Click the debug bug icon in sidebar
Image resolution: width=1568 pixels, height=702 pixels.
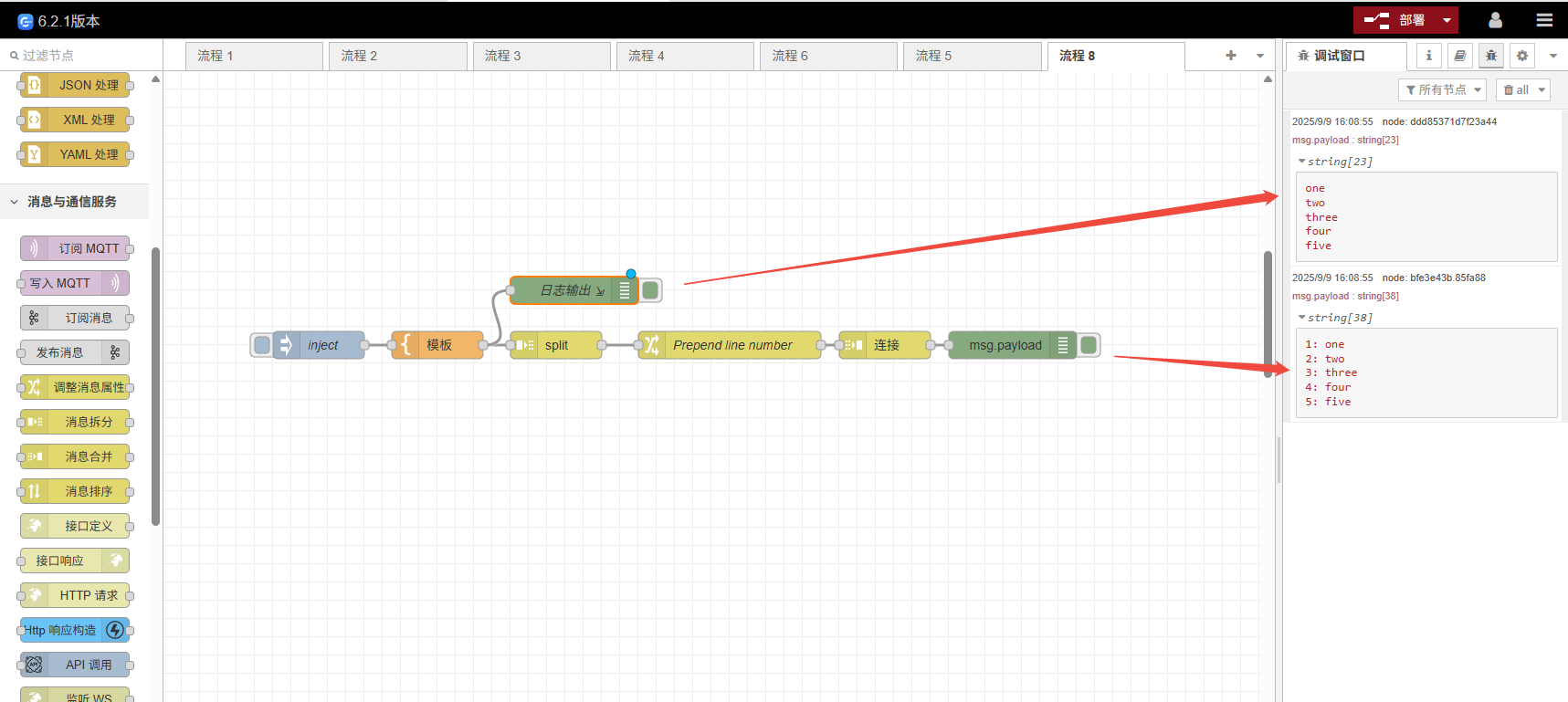1491,56
